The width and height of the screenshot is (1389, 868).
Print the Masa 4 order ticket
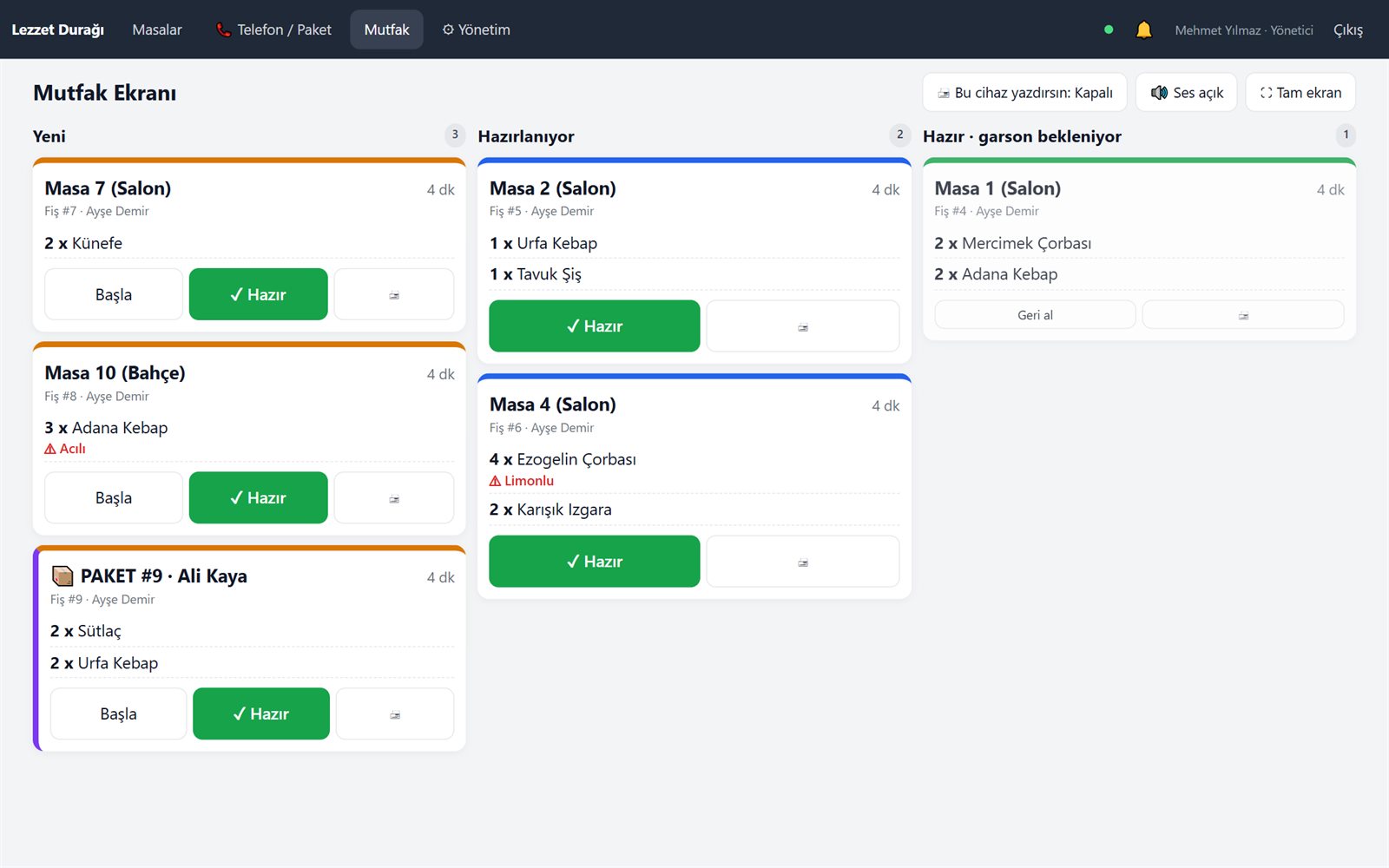pyautogui.click(x=803, y=562)
